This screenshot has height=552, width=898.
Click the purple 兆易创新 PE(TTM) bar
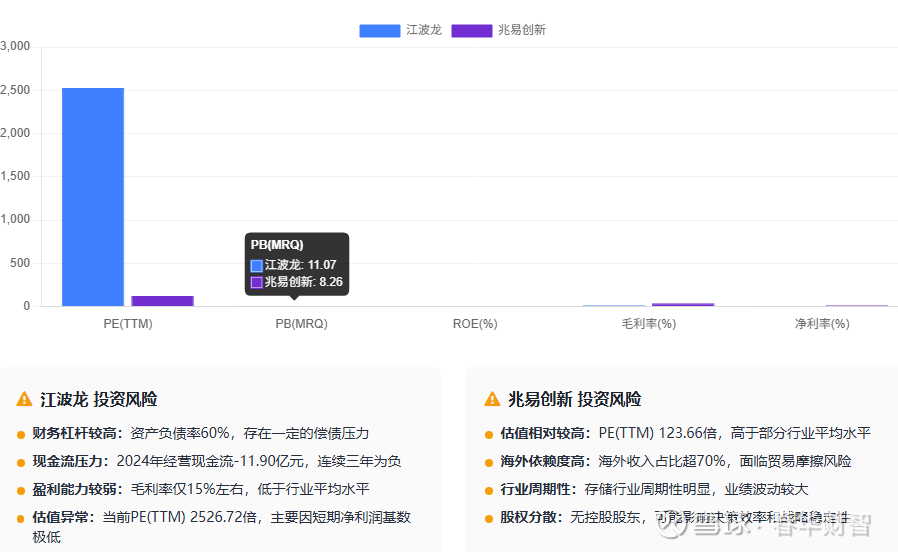point(162,300)
